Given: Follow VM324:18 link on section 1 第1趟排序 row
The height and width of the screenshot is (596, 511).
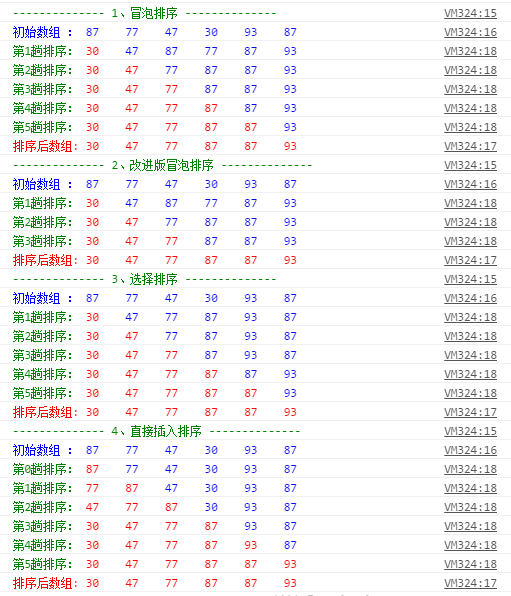Looking at the screenshot, I should (470, 51).
